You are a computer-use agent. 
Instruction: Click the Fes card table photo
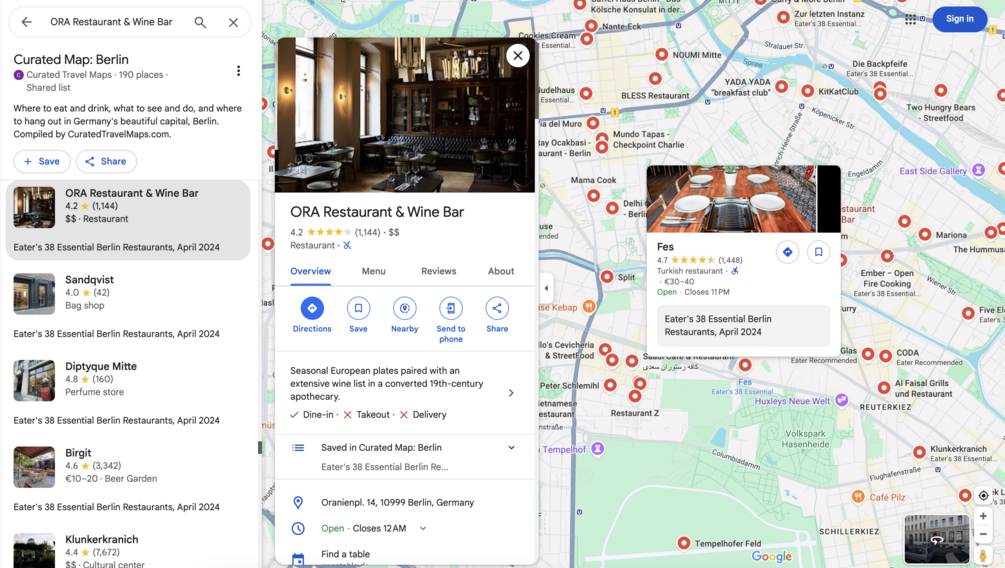[x=731, y=199]
